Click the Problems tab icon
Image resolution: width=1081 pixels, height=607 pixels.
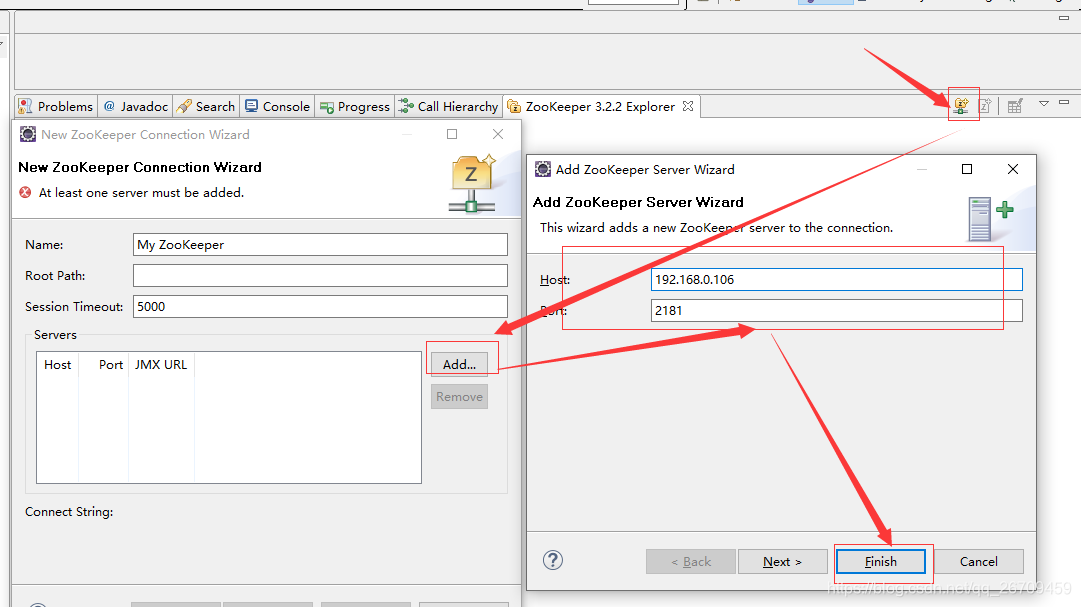click(25, 106)
